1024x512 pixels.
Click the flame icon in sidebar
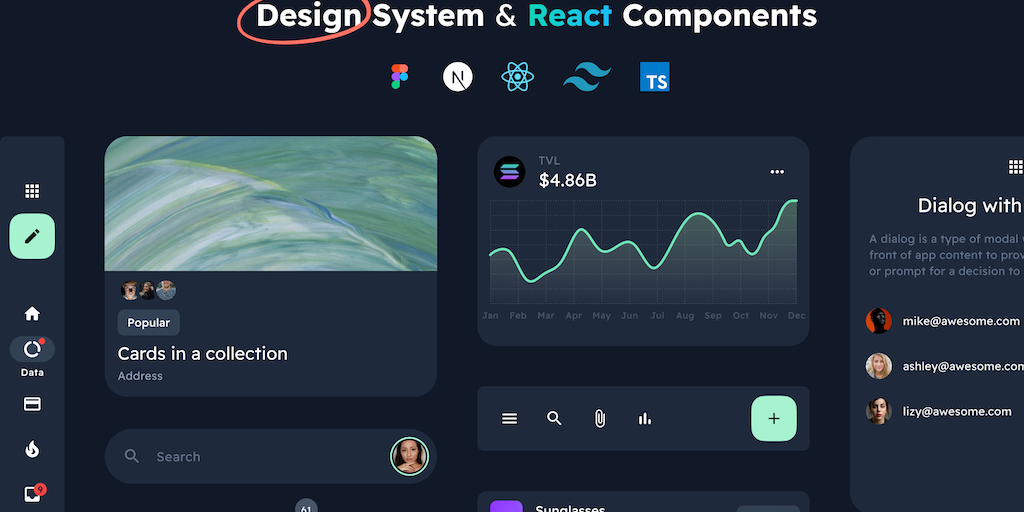[32, 449]
